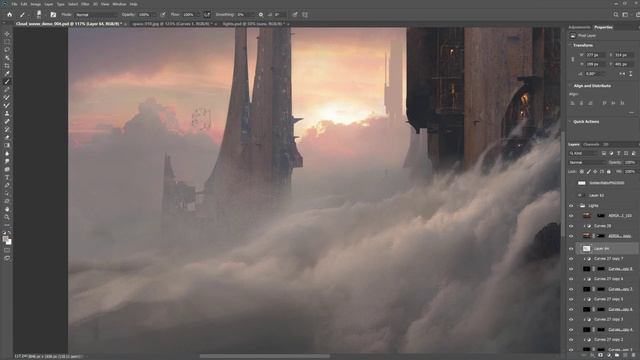Select the Move tool

[7, 34]
